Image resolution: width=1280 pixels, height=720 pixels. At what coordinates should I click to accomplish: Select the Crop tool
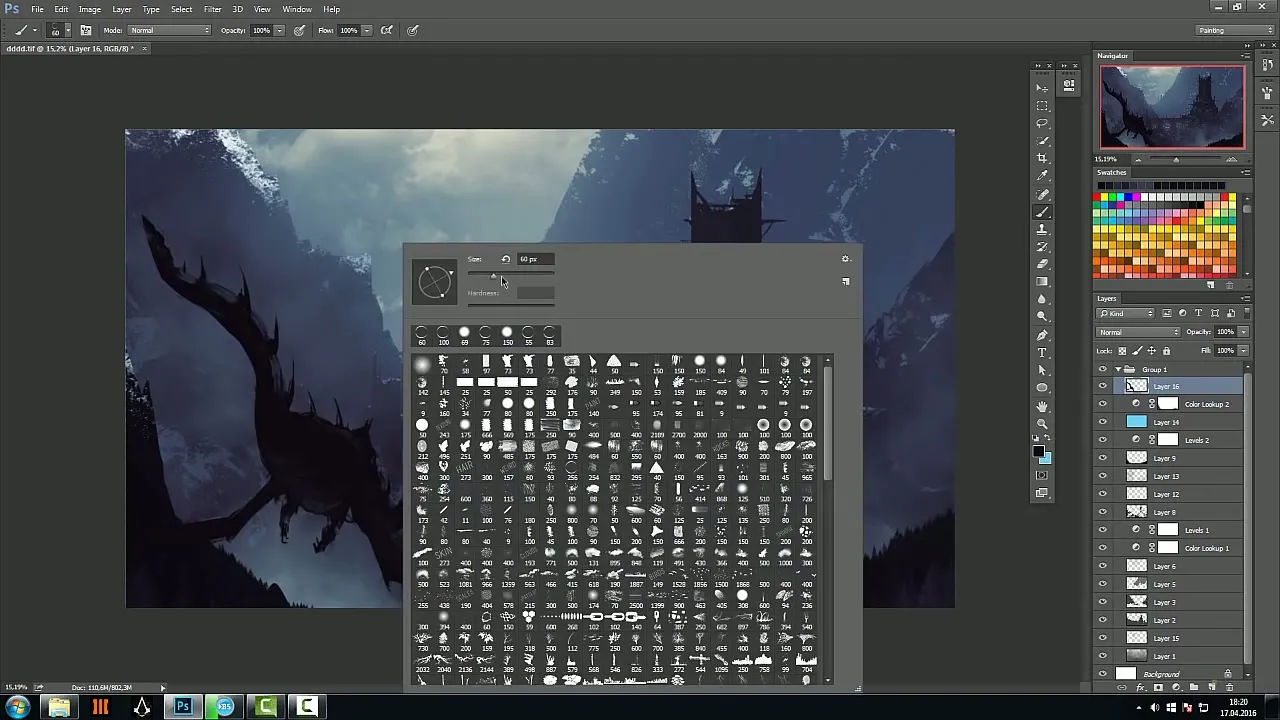(x=1042, y=159)
